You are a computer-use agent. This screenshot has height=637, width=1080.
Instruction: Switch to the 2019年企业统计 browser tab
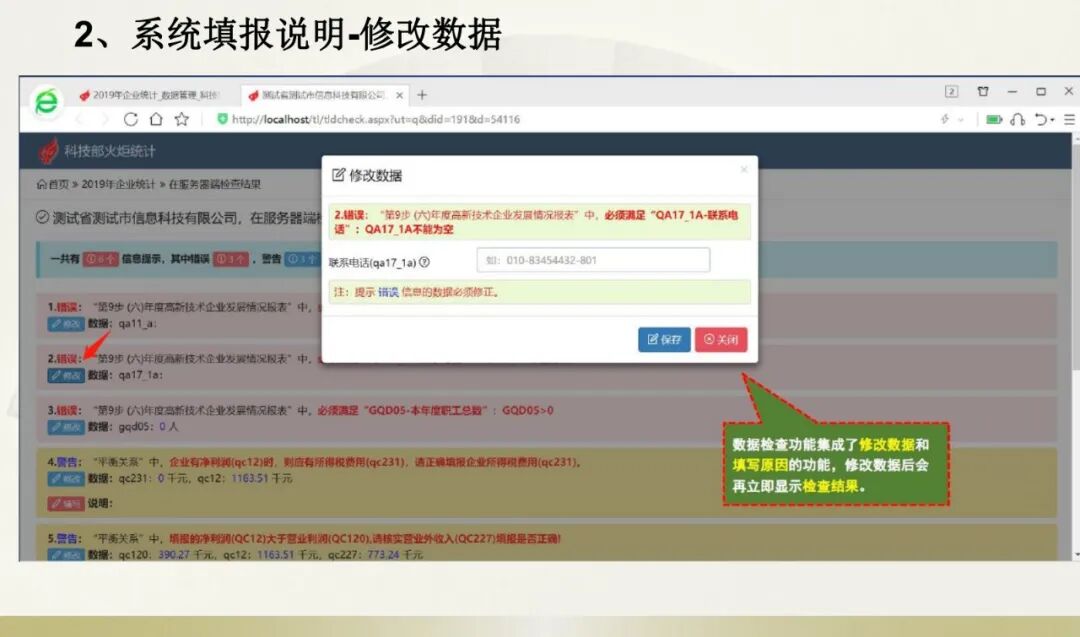(x=149, y=95)
